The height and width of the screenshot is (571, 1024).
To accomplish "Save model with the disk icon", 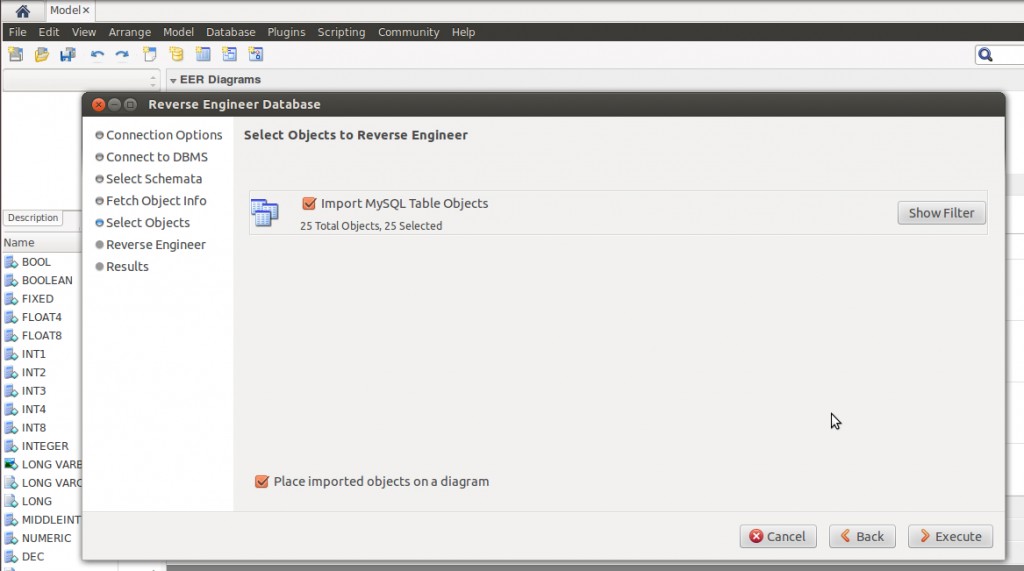I will 68,54.
